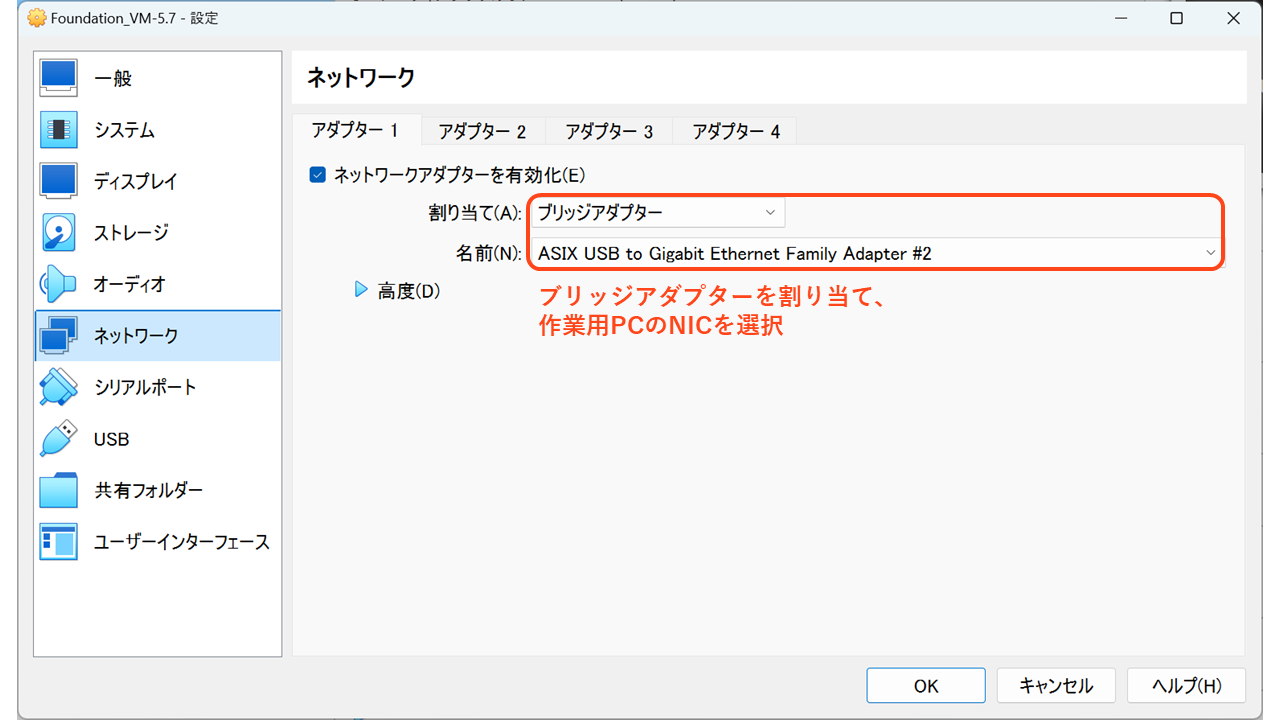The height and width of the screenshot is (720, 1280).
Task: Switch to the アダプター 4 tab
Action: tap(737, 132)
